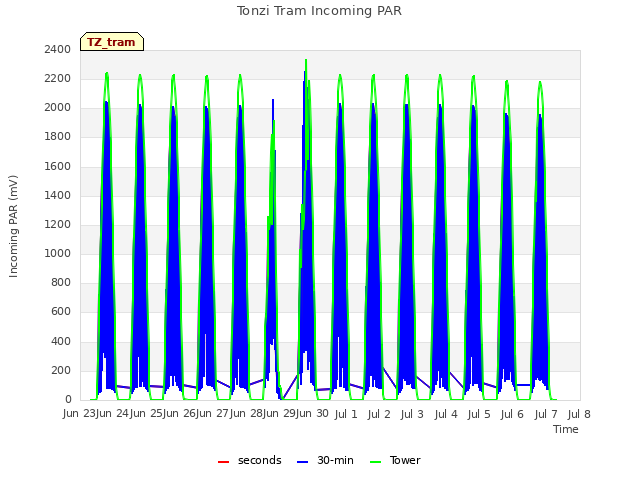Click the Jul 4 x-axis tick label

pyautogui.click(x=446, y=415)
